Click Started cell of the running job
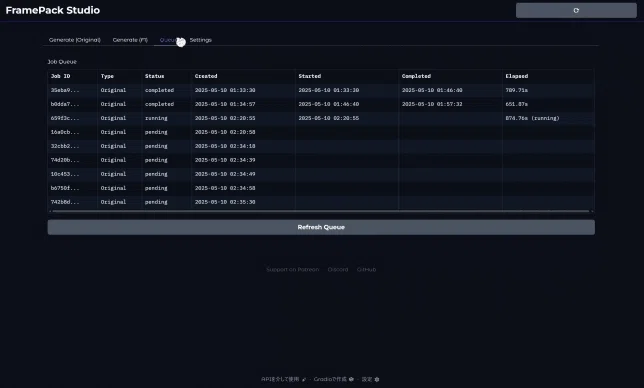 click(x=347, y=118)
